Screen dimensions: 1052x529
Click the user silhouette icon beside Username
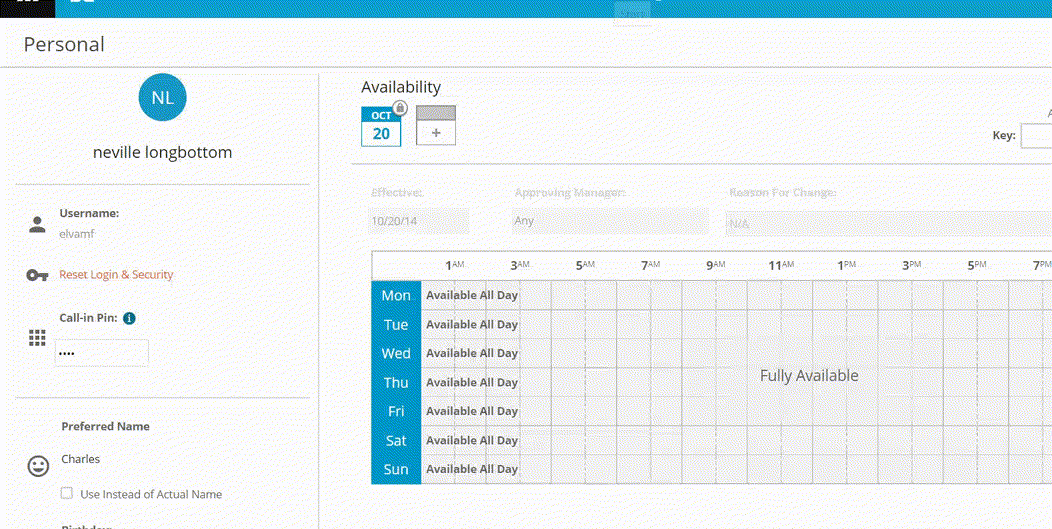tap(37, 224)
